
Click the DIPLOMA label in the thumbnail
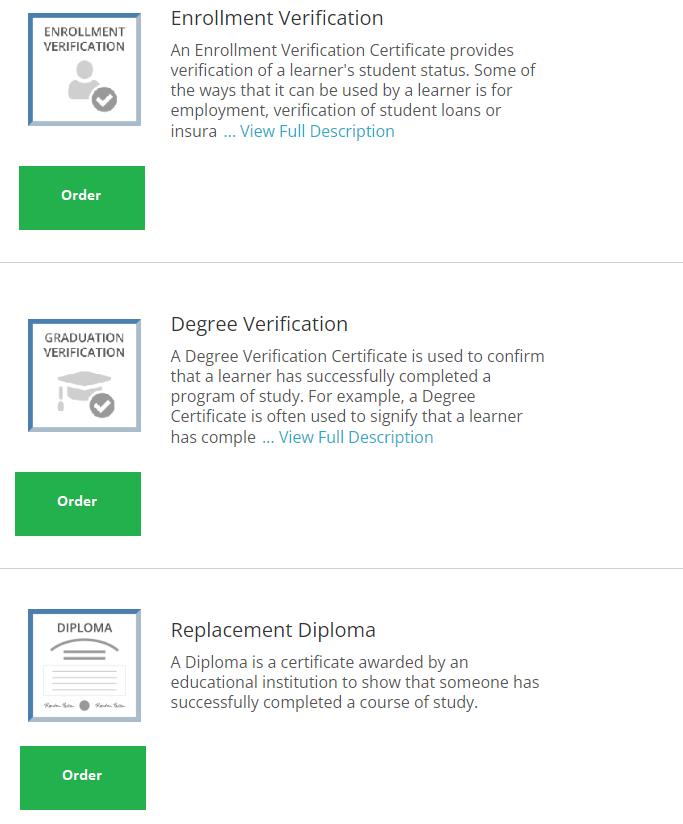pyautogui.click(x=84, y=627)
